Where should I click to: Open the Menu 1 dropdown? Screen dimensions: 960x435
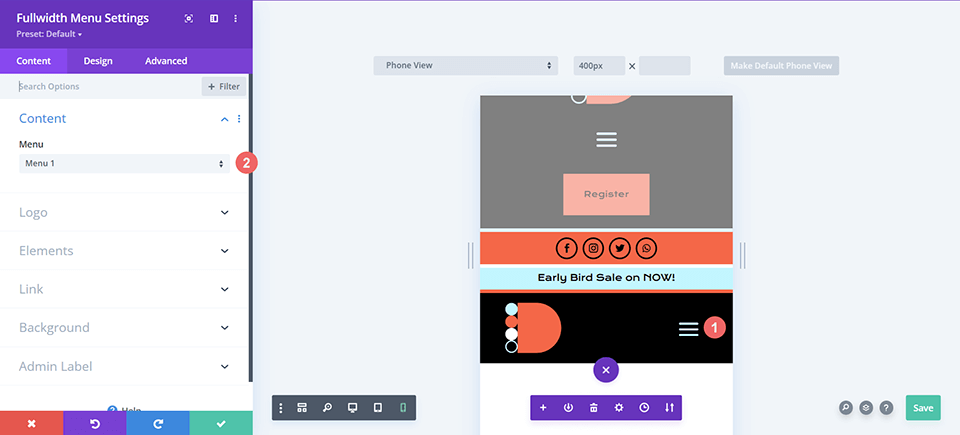(x=124, y=163)
